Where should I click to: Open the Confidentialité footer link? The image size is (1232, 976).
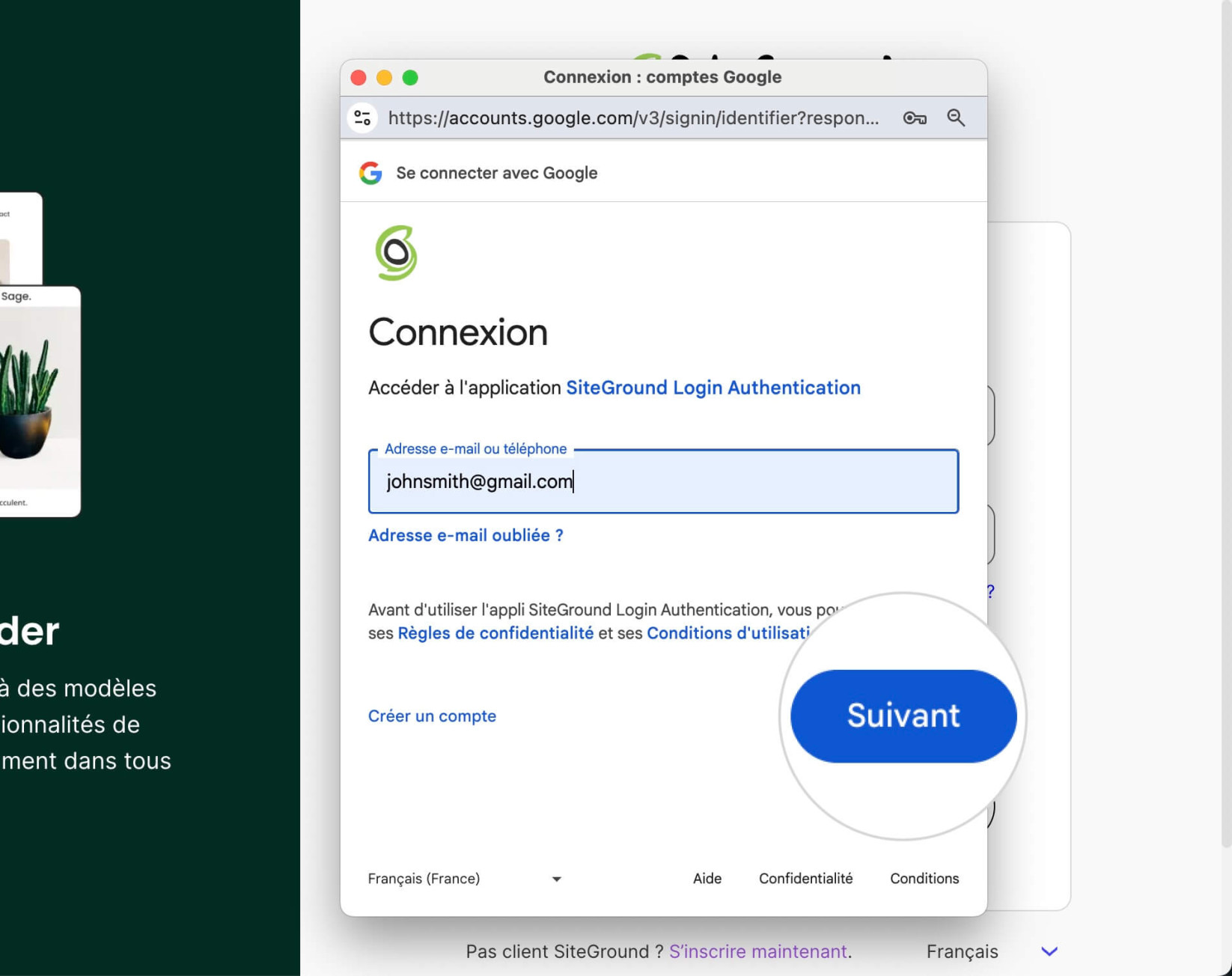point(805,879)
